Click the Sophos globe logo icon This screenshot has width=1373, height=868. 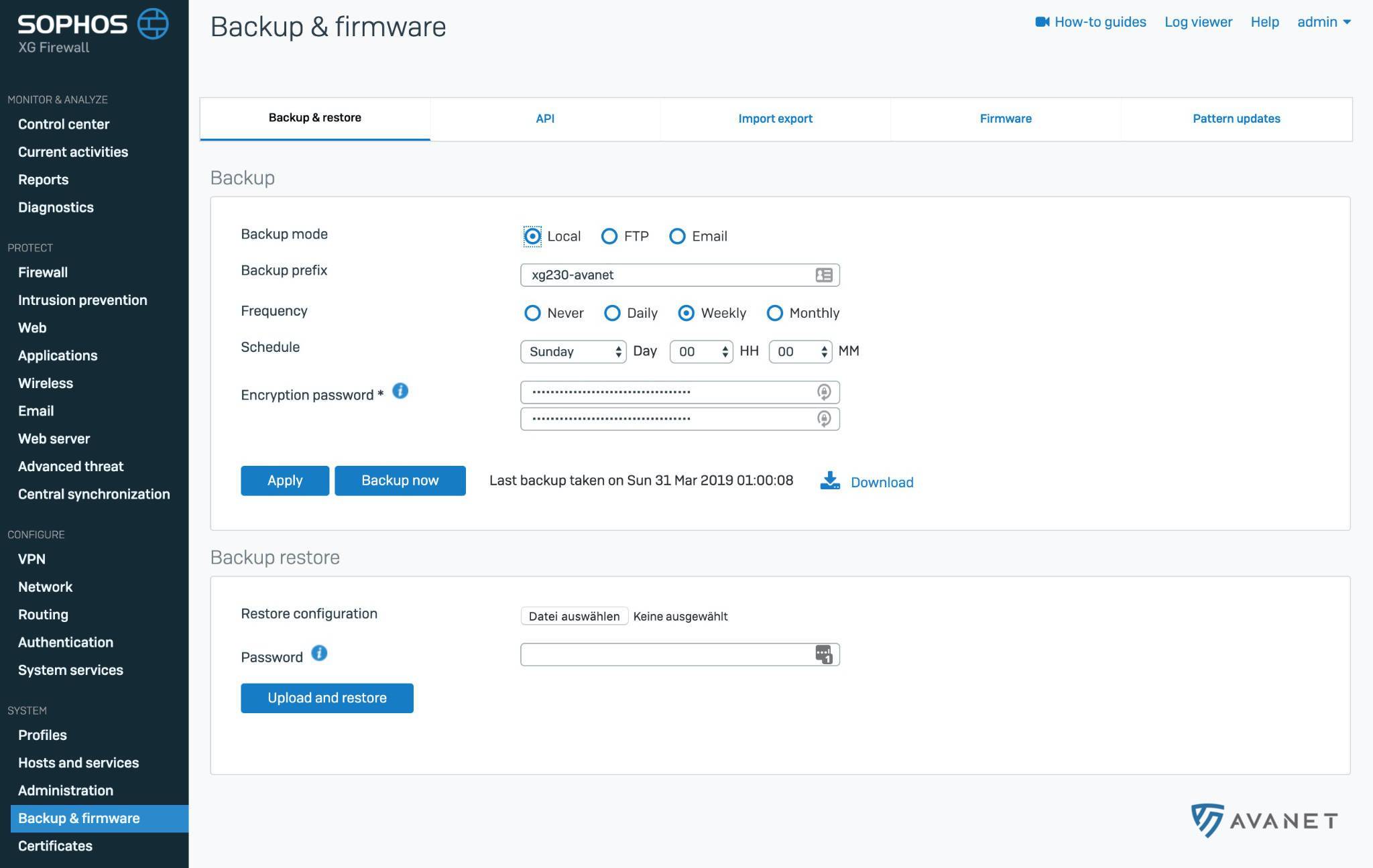click(x=153, y=24)
